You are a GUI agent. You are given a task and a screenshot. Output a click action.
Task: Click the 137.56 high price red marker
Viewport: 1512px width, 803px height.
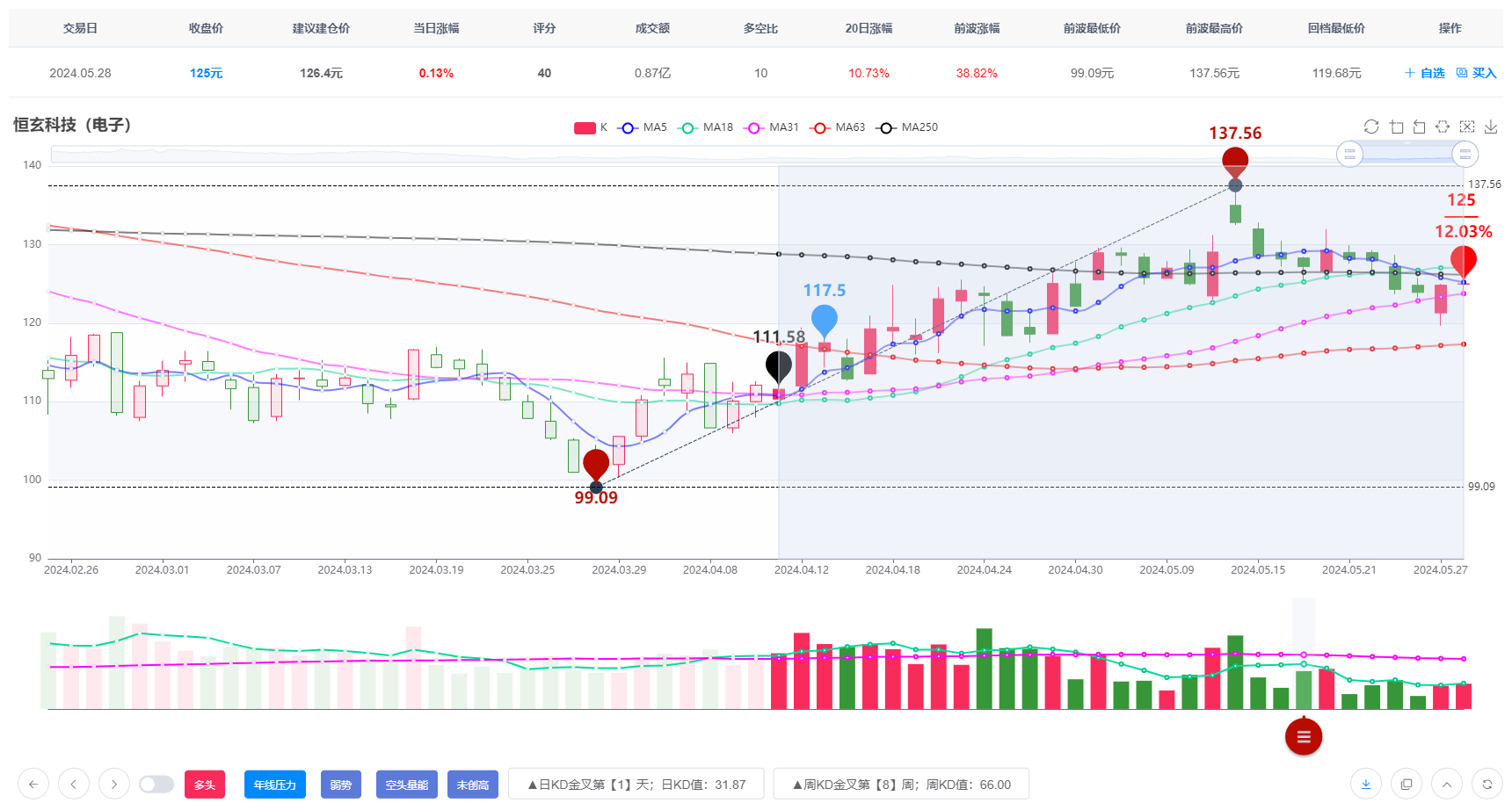[1235, 163]
